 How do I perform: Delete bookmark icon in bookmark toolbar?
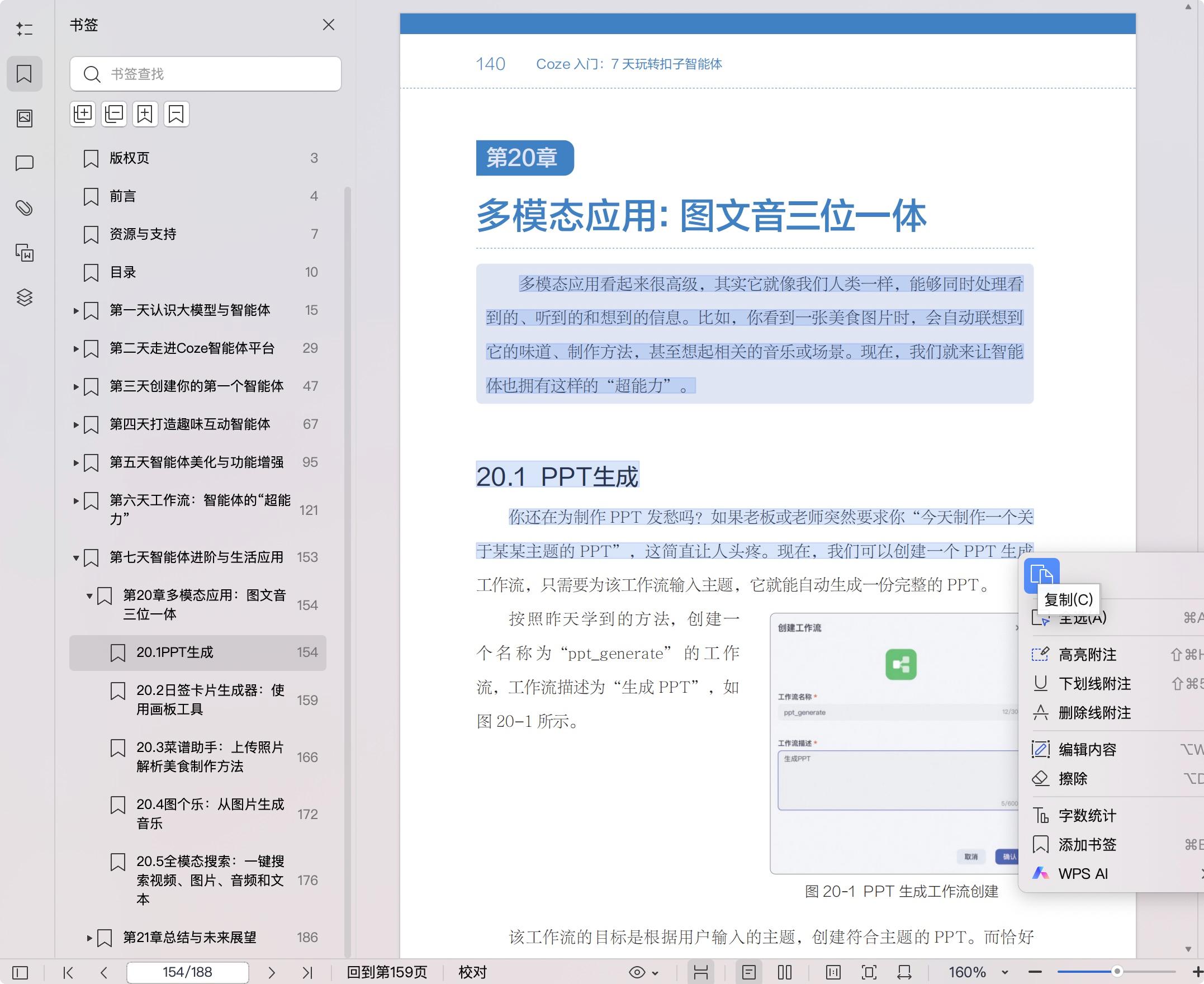pos(176,114)
